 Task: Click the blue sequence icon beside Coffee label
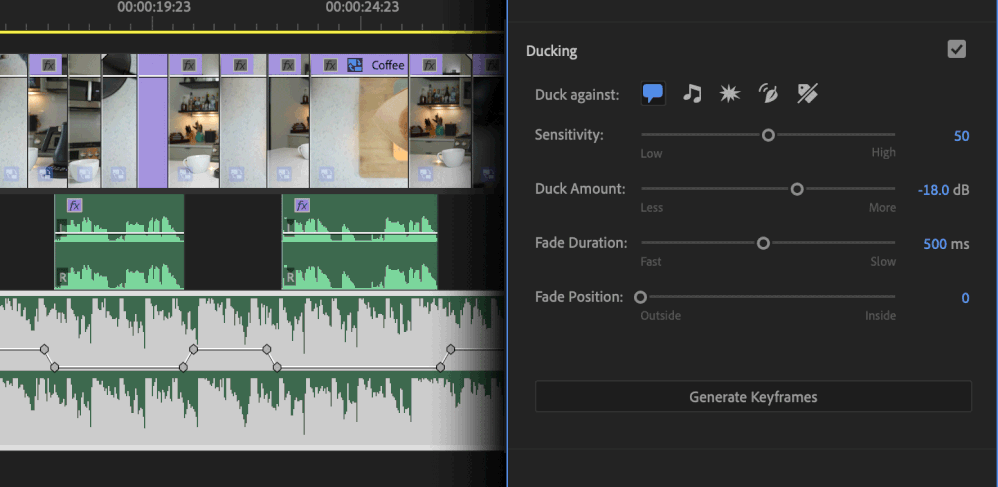tap(354, 65)
